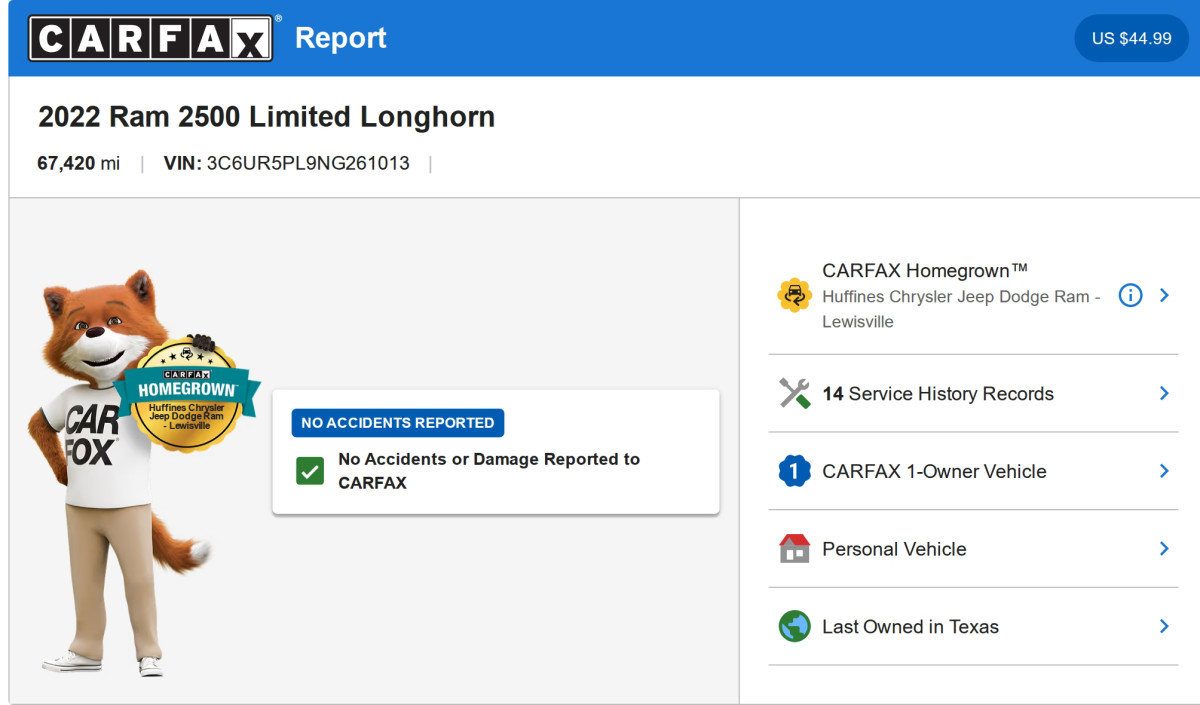Expand the CARFAX Homegrown row chevron
The height and width of the screenshot is (705, 1200).
coord(1164,295)
